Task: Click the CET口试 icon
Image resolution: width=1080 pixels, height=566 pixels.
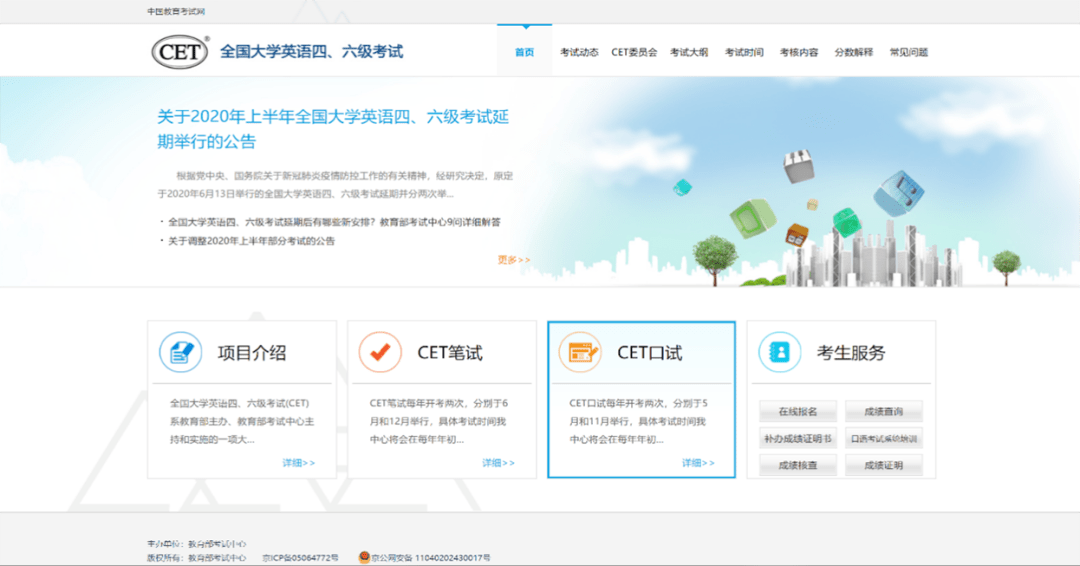Action: [580, 352]
